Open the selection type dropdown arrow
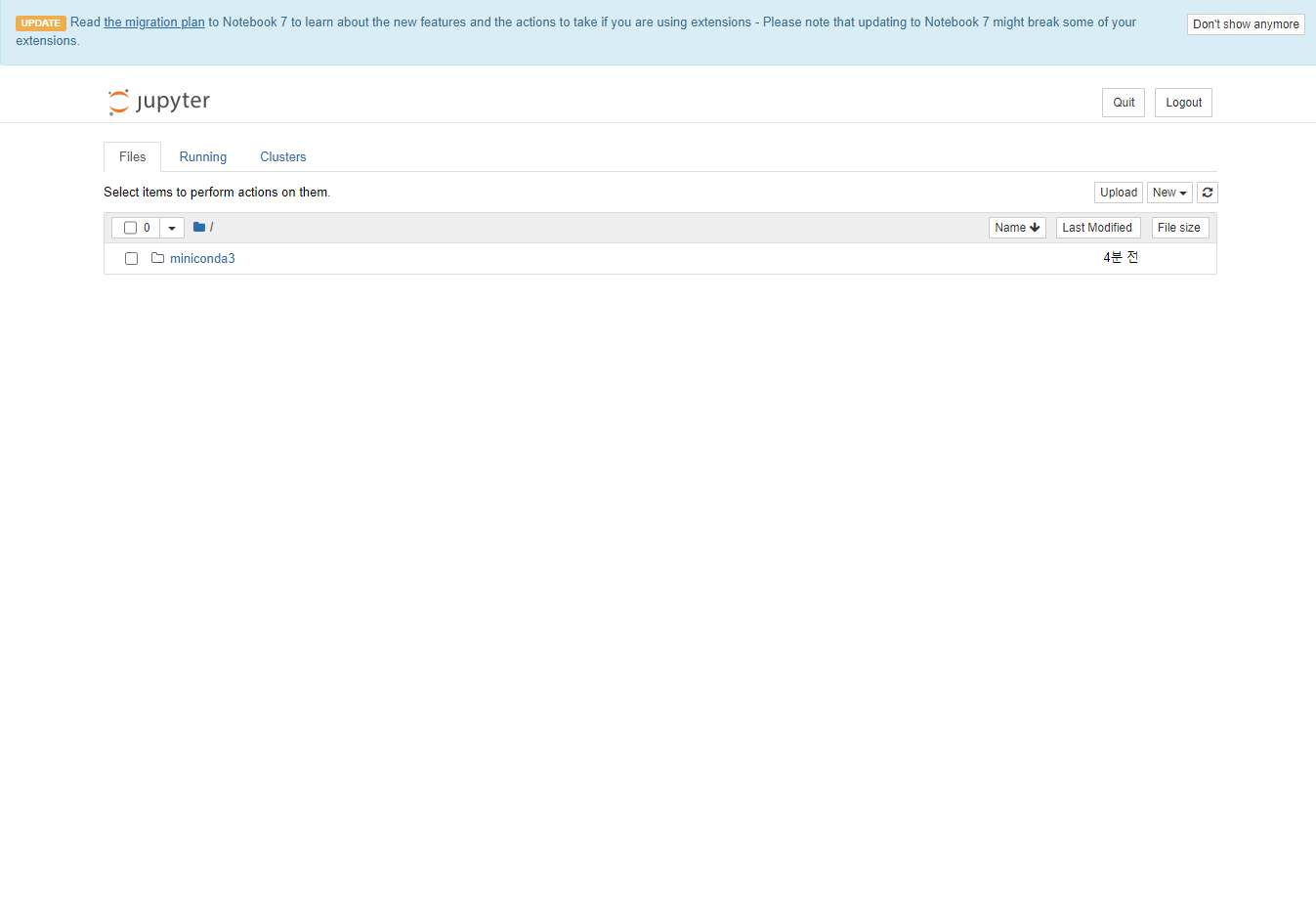Screen dimensions: 1316x908 [x=172, y=228]
